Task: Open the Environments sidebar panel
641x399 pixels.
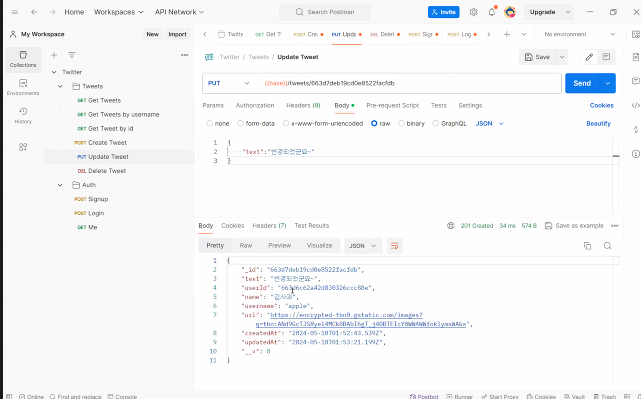Action: point(23,87)
